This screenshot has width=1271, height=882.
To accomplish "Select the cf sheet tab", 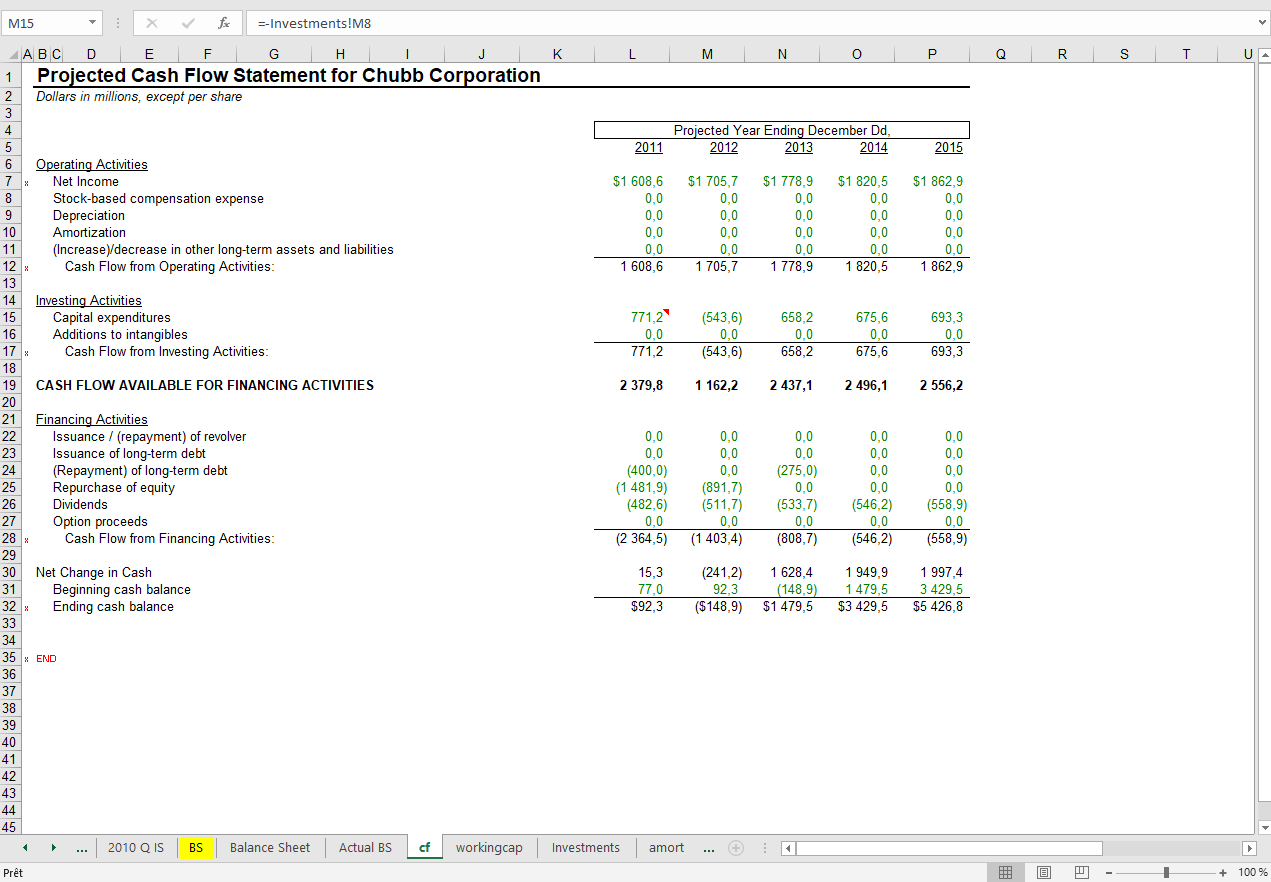I will pos(424,848).
